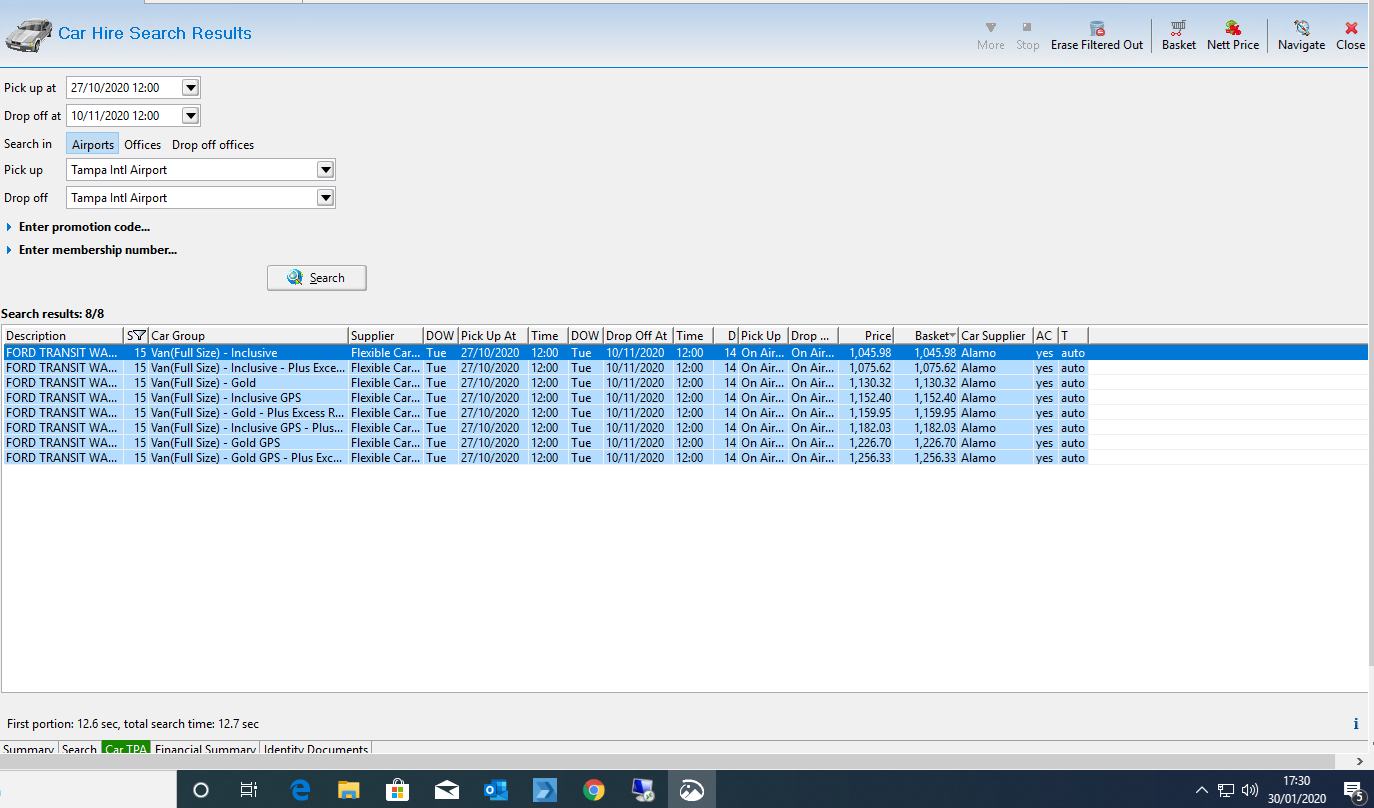1374x808 pixels.
Task: Click the Search results: 8/8 label
Action: (53, 314)
